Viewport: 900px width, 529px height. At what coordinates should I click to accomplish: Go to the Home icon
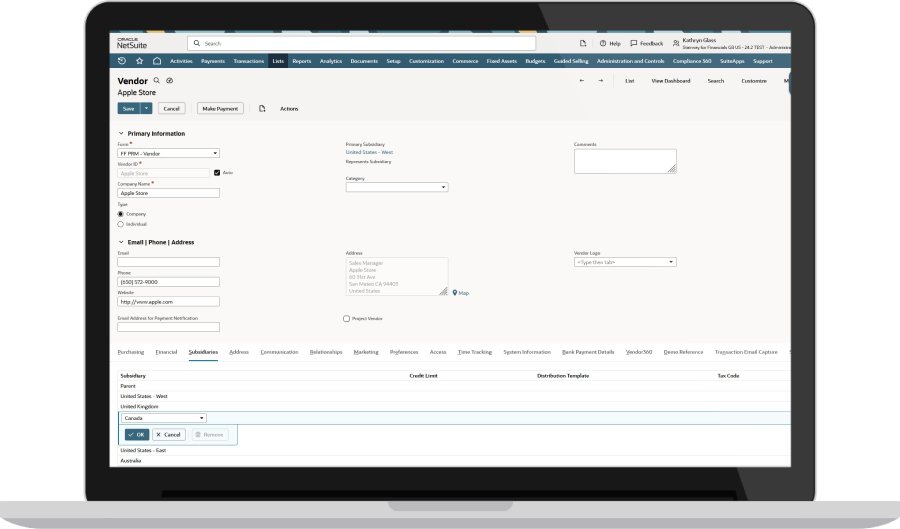pos(157,61)
